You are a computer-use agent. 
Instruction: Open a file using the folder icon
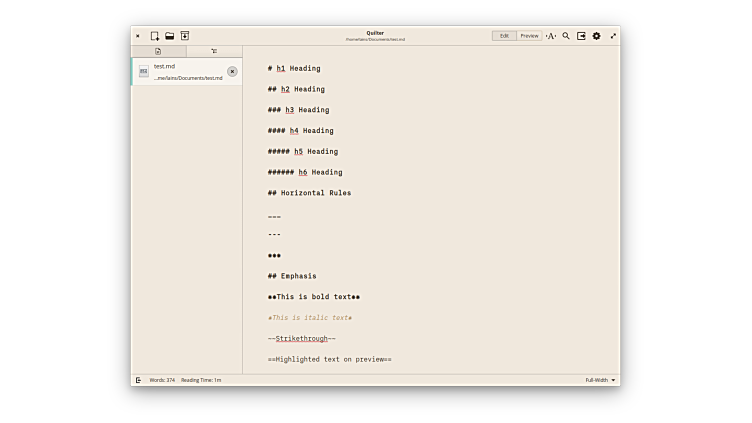(170, 36)
